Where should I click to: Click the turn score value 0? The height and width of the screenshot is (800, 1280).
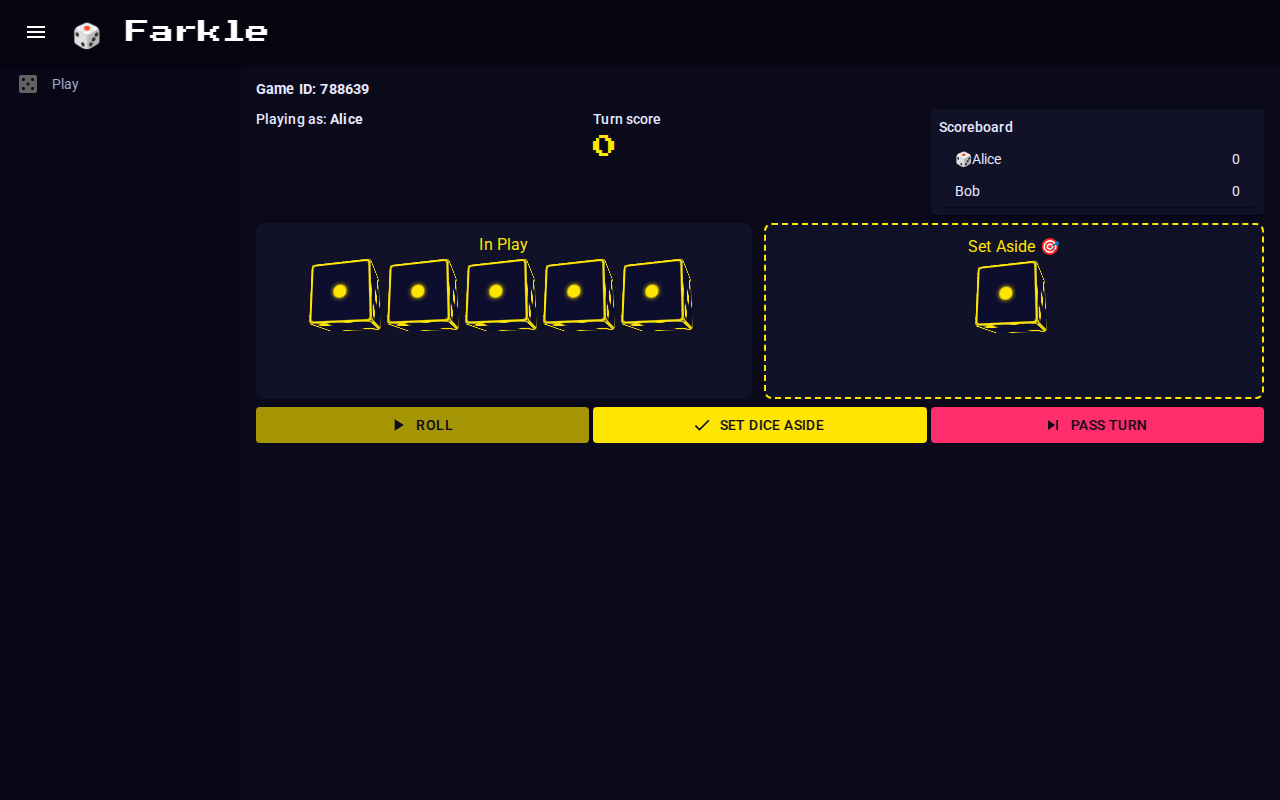click(x=603, y=146)
